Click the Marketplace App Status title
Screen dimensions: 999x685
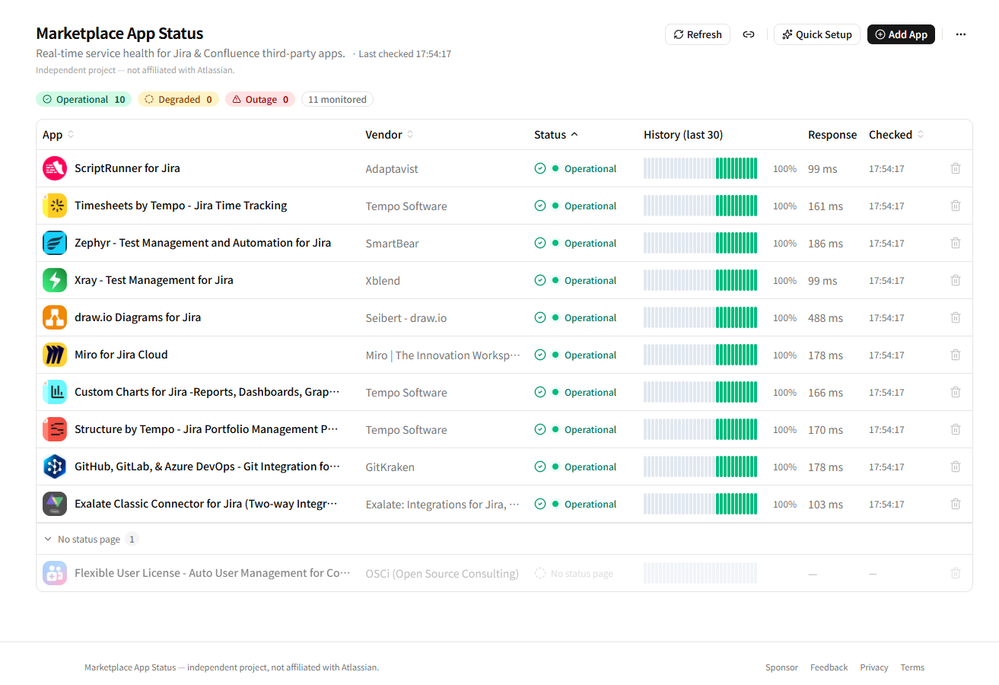coord(119,33)
